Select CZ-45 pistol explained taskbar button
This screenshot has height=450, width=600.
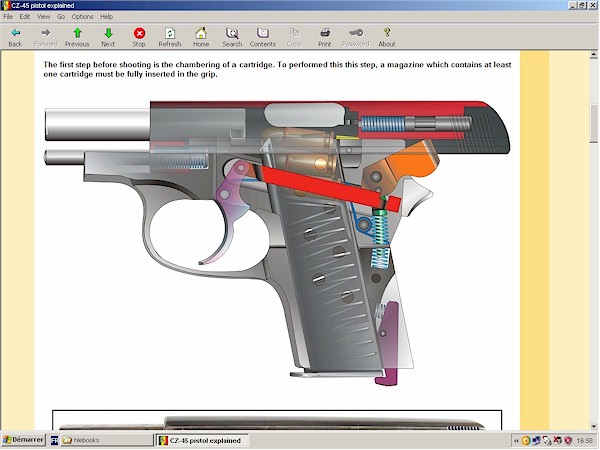202,440
